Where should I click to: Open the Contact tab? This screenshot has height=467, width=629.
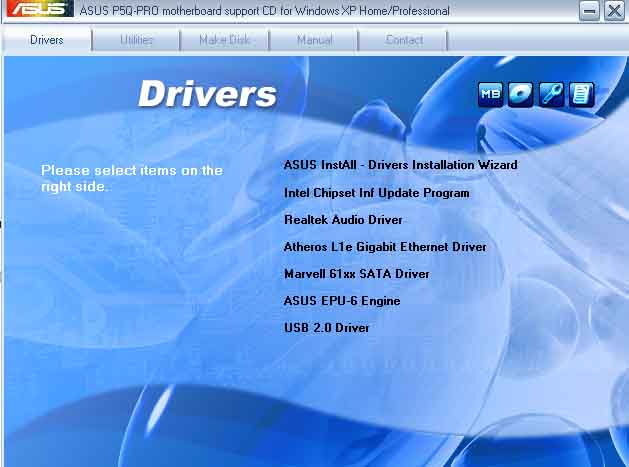coord(404,40)
